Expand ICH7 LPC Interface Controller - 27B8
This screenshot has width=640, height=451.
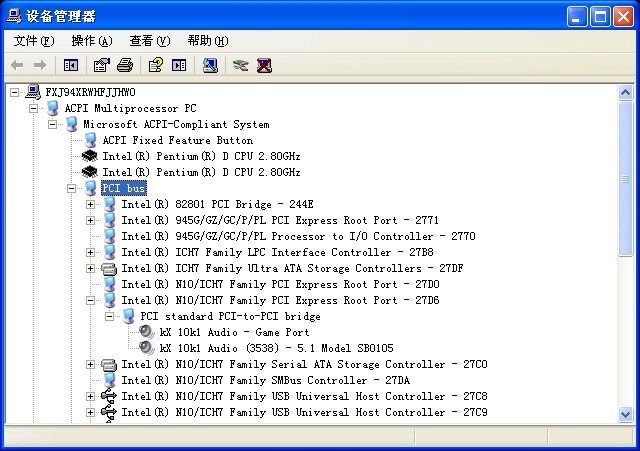coord(91,252)
